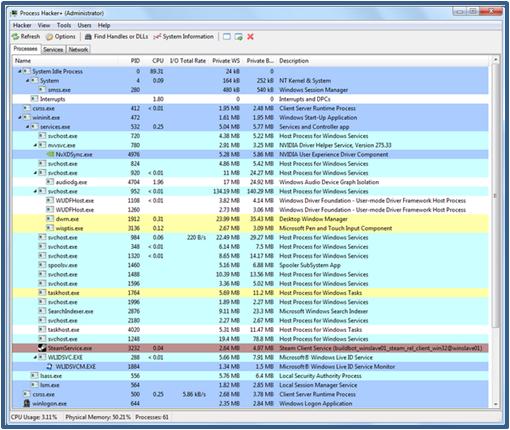Sort by I/O Total Rate column header
510x430 pixels.
[188, 61]
